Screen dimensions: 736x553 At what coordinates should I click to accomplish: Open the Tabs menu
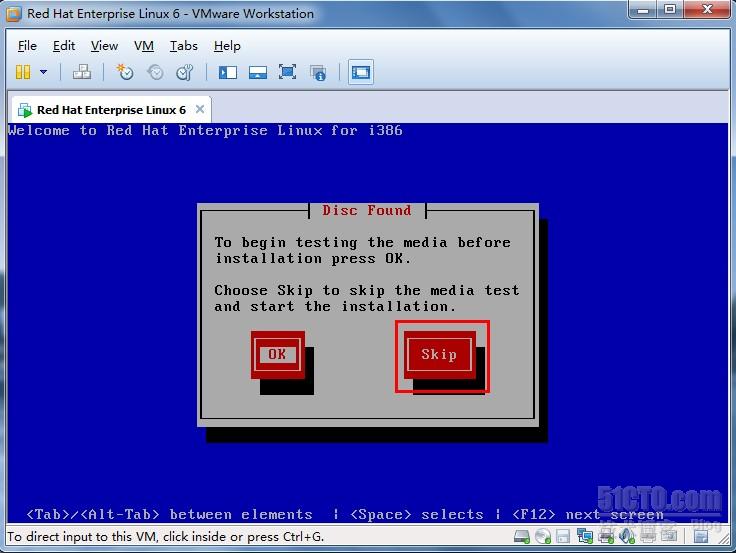click(184, 46)
